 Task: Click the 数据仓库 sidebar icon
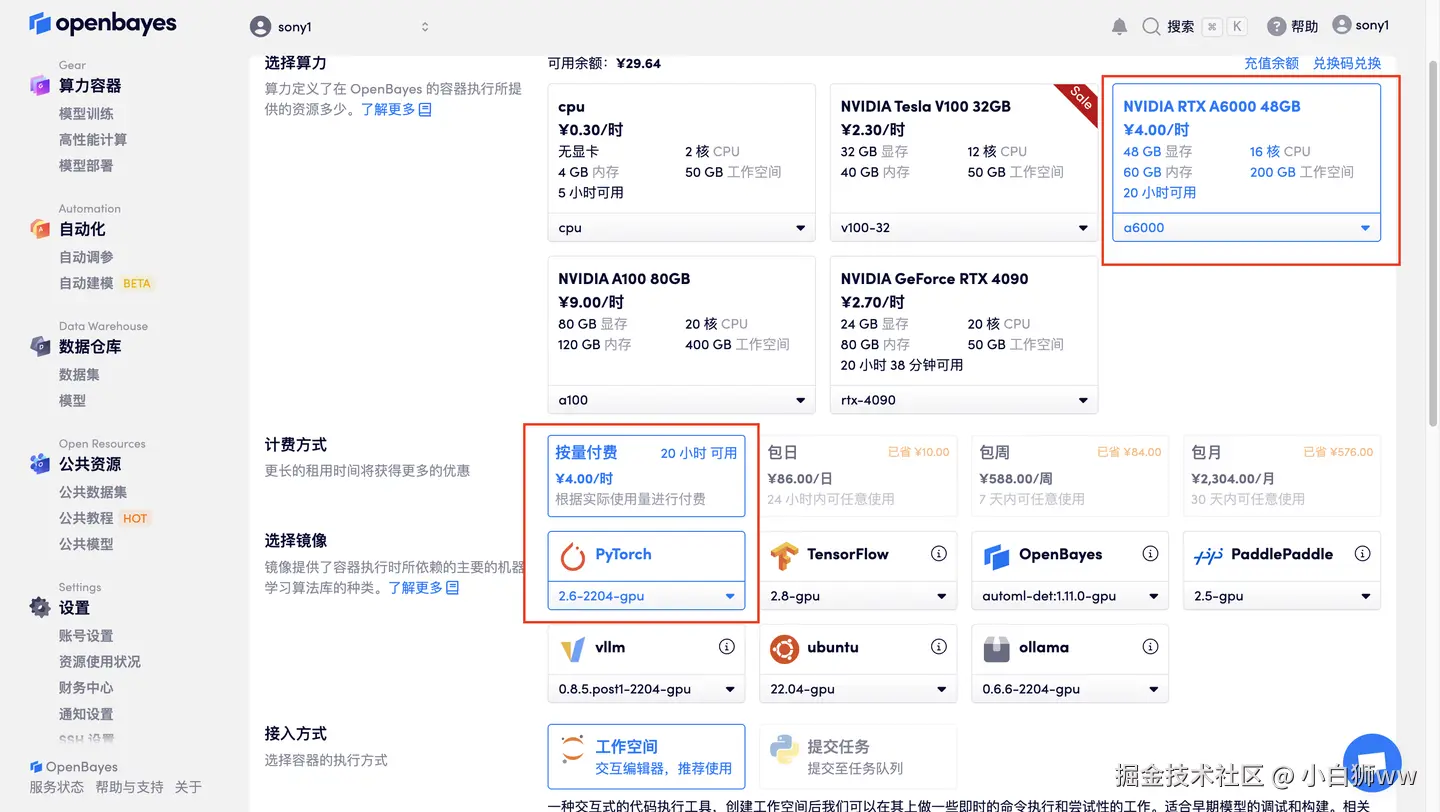[39, 346]
